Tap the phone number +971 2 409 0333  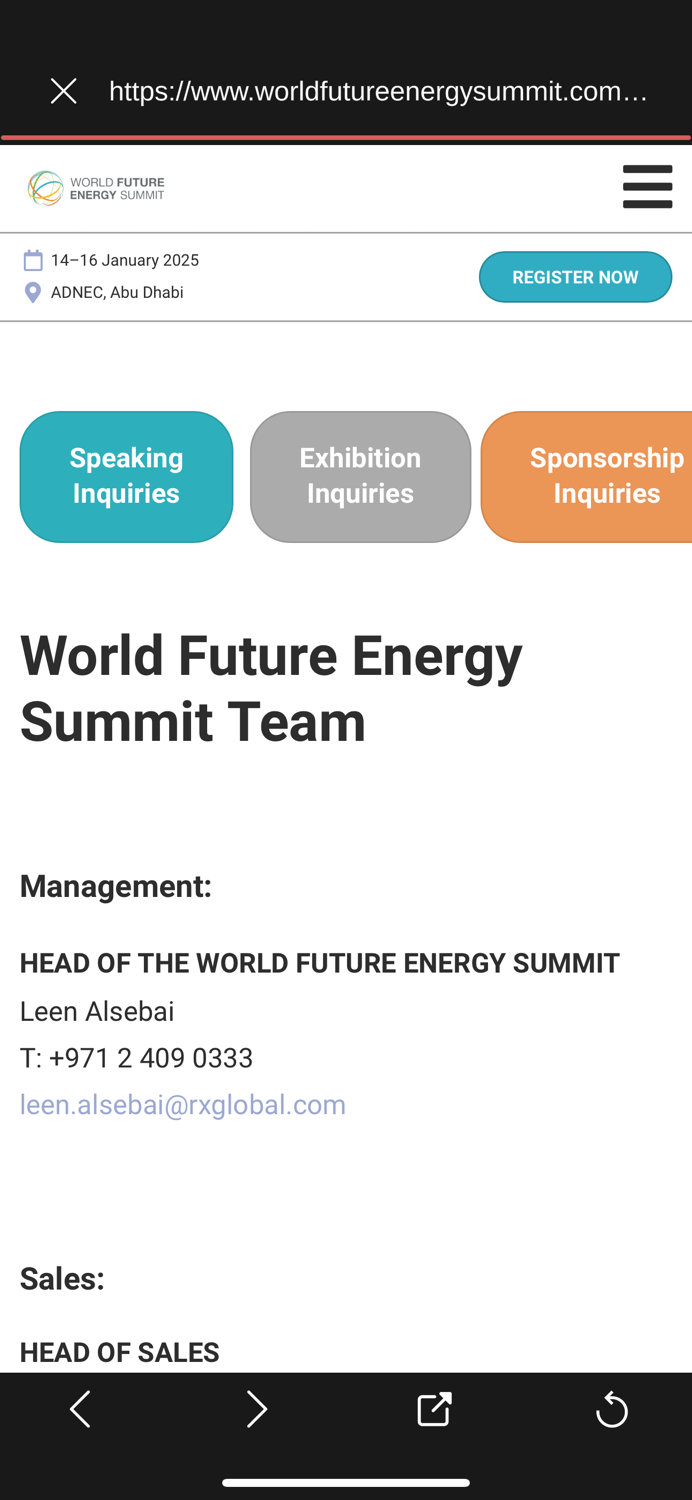pyautogui.click(x=136, y=1058)
